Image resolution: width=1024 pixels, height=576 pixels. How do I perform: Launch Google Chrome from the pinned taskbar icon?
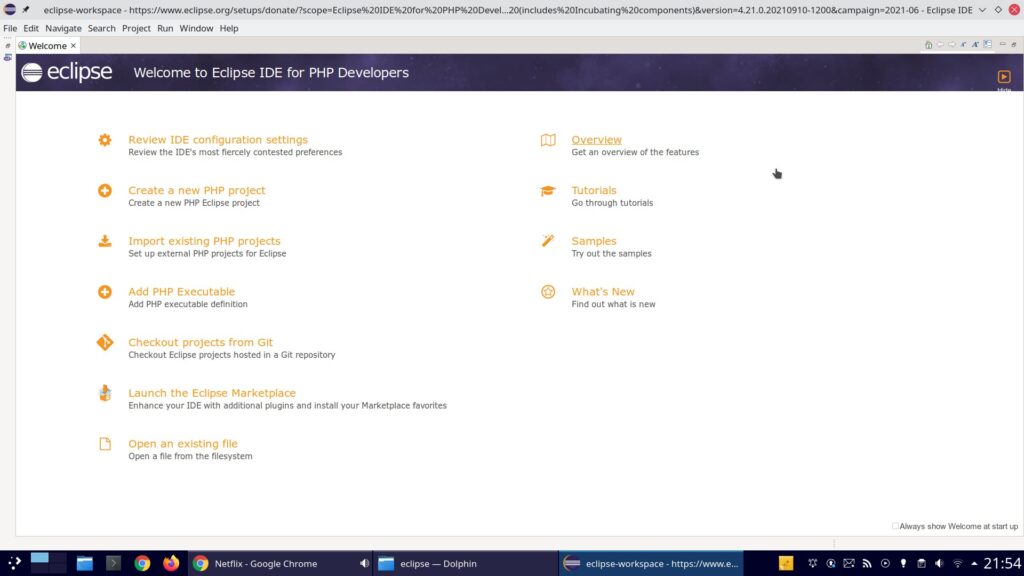pos(142,563)
